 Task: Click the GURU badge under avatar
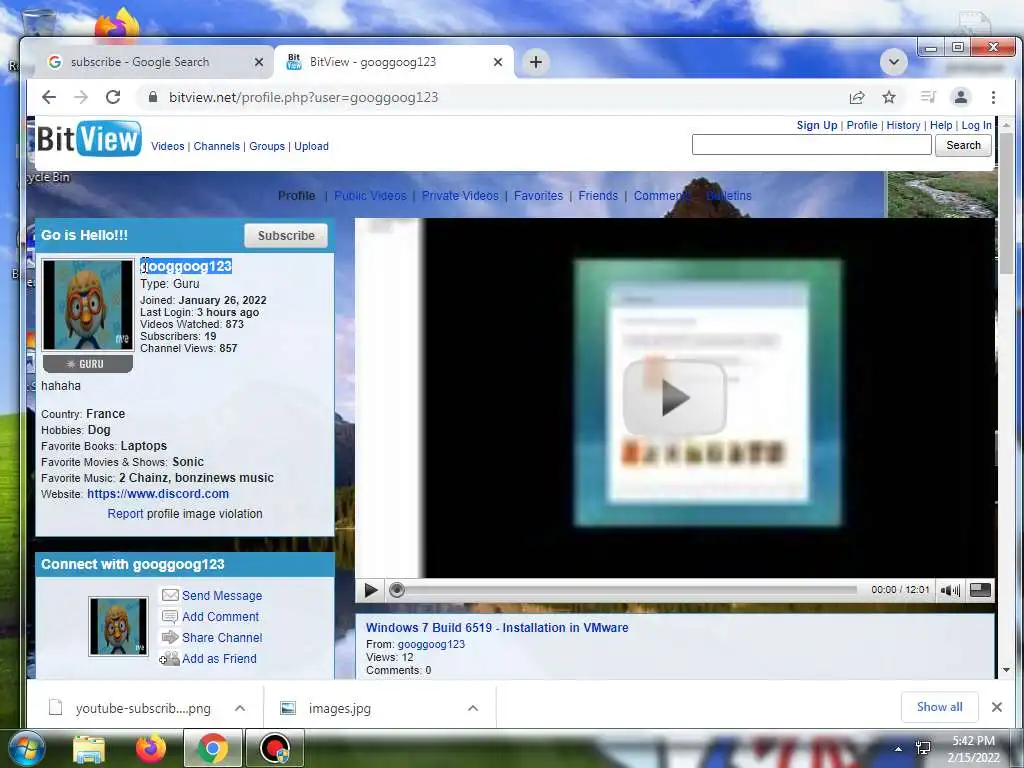point(88,364)
